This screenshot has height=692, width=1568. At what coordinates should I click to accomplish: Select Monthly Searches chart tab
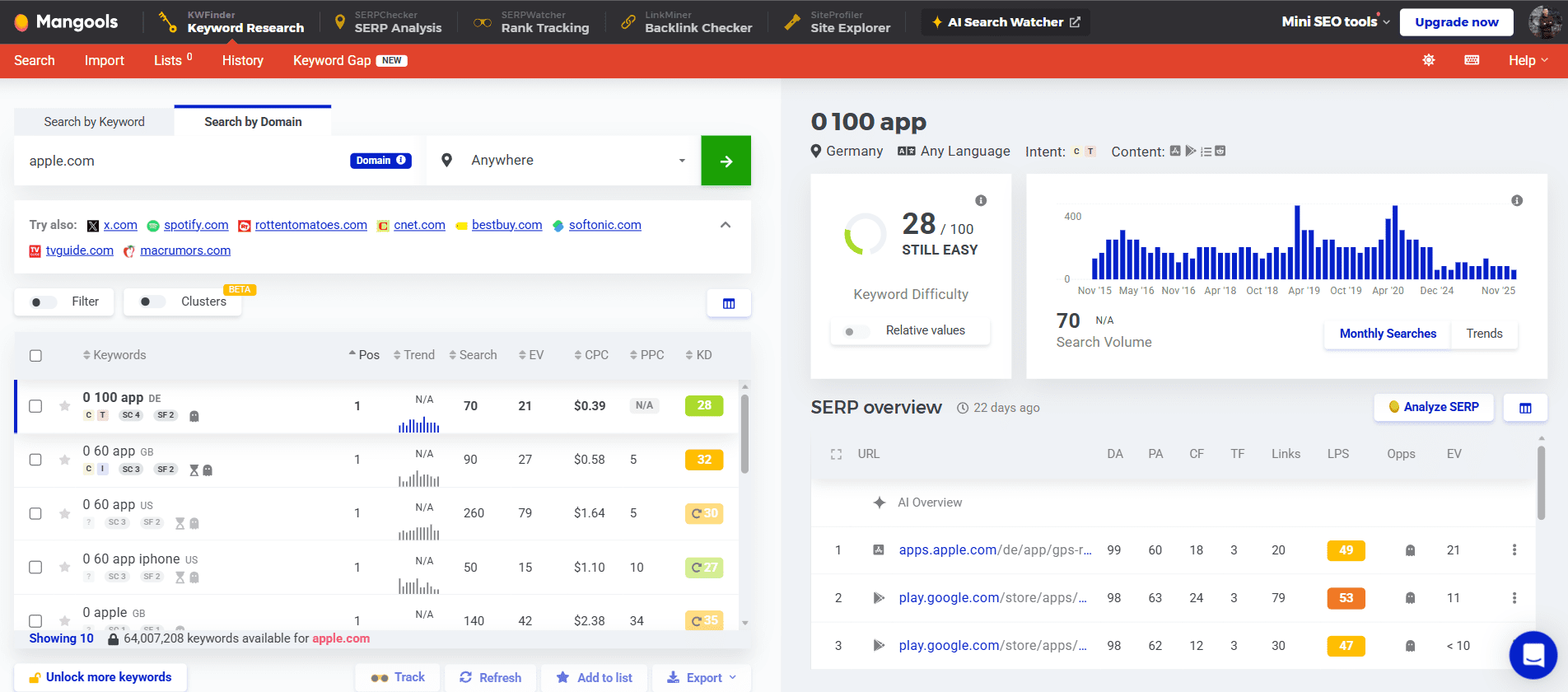tap(1388, 334)
